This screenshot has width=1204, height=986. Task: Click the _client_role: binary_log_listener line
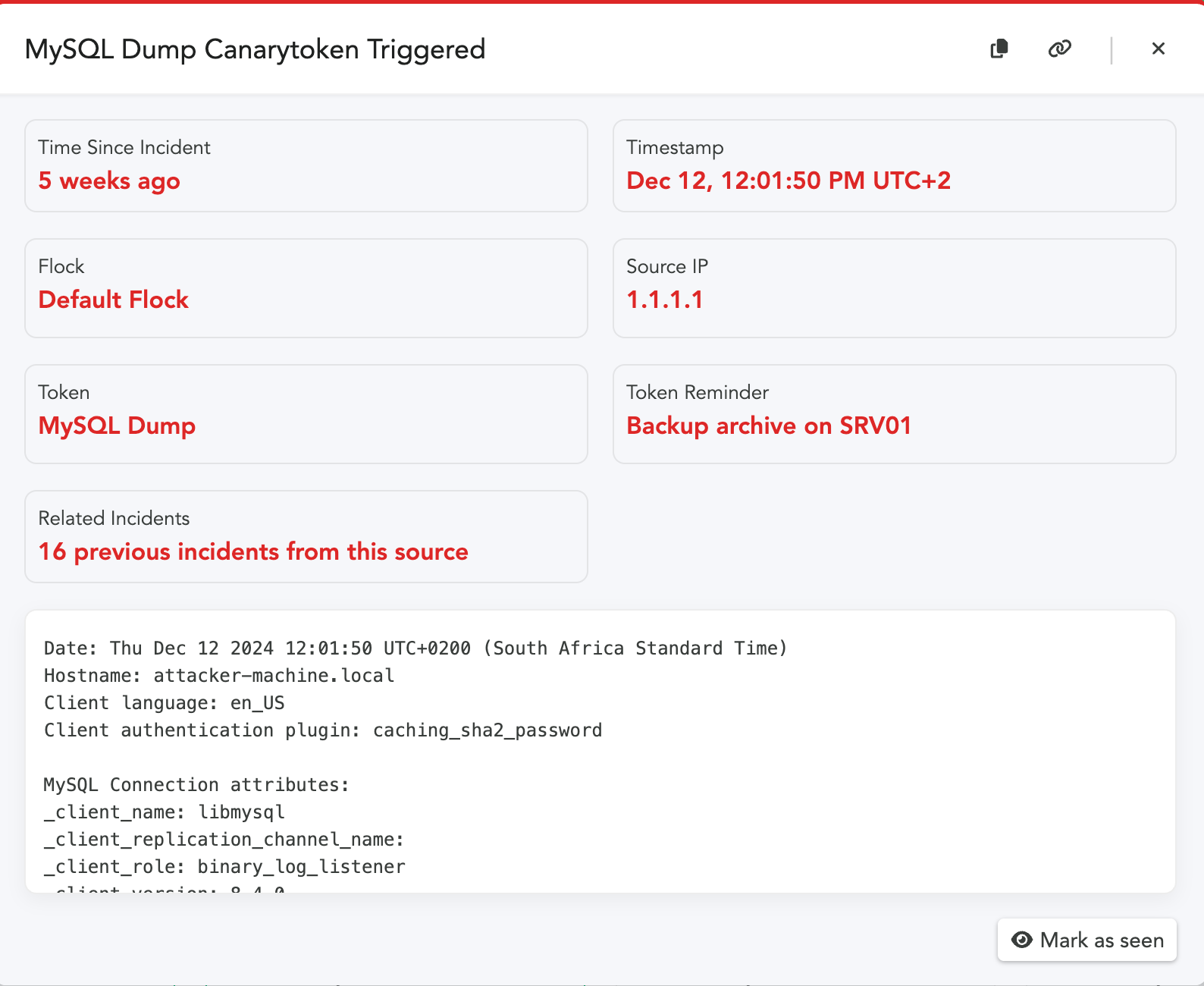224,867
